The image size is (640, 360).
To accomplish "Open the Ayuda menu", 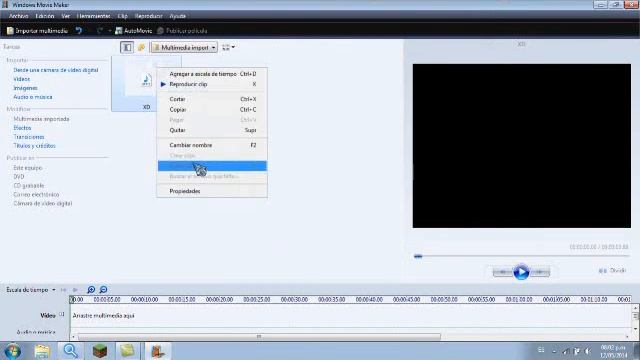I will [x=178, y=16].
